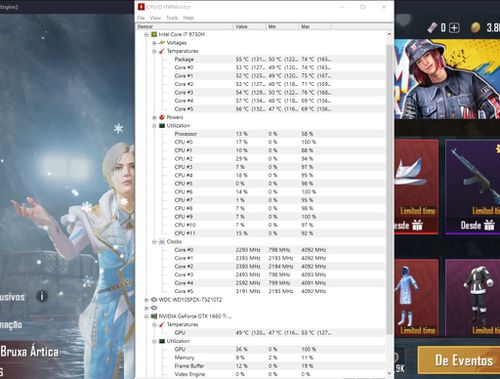This screenshot has width=500, height=379.
Task: Click the Voltages lightning icon
Action: (x=162, y=43)
